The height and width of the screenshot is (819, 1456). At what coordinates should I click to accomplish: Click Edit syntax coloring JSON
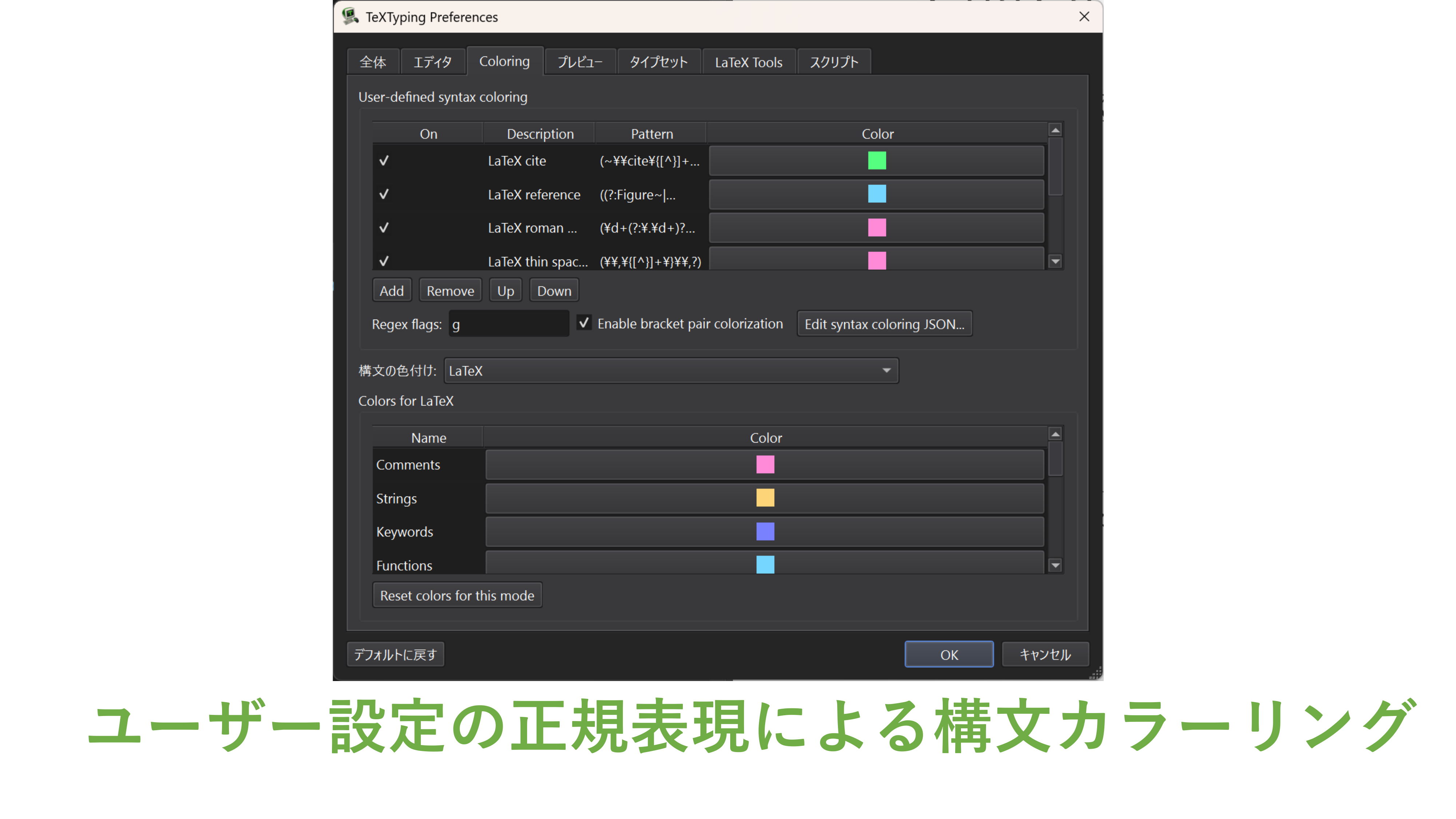(884, 323)
